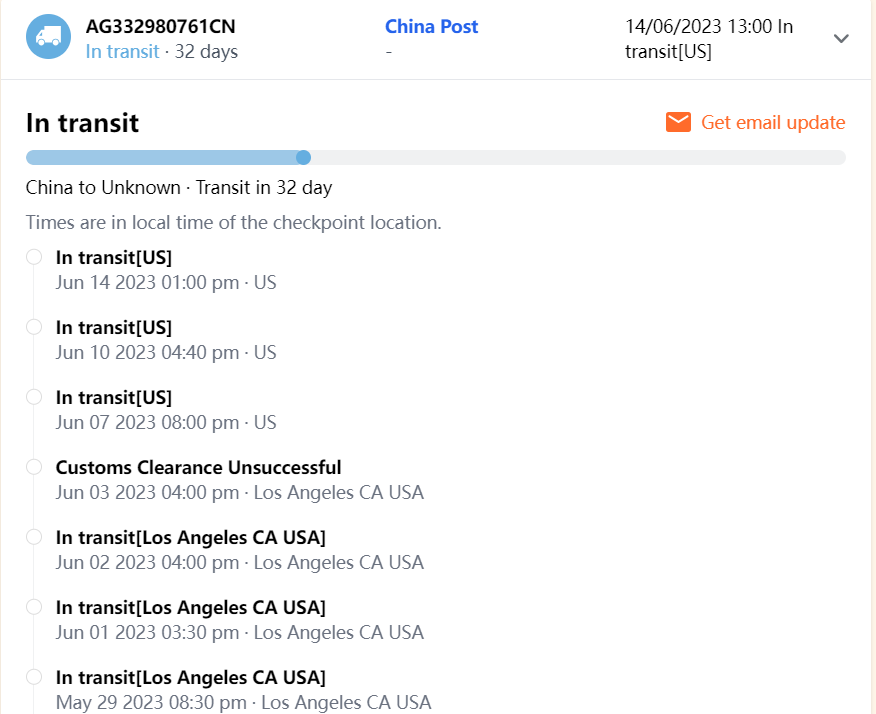876x714 pixels.
Task: Select the Jun 02 2023 checkpoint marker
Action: [x=34, y=537]
